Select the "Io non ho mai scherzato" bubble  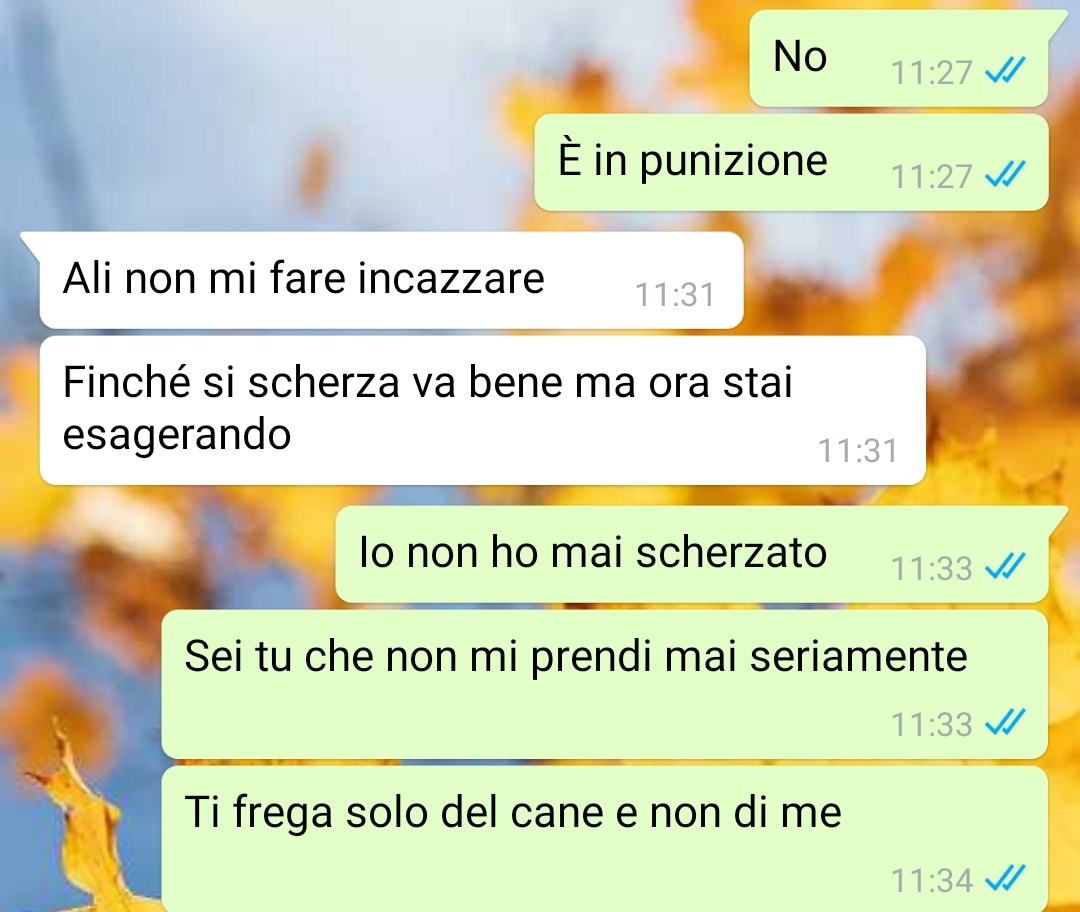point(692,555)
